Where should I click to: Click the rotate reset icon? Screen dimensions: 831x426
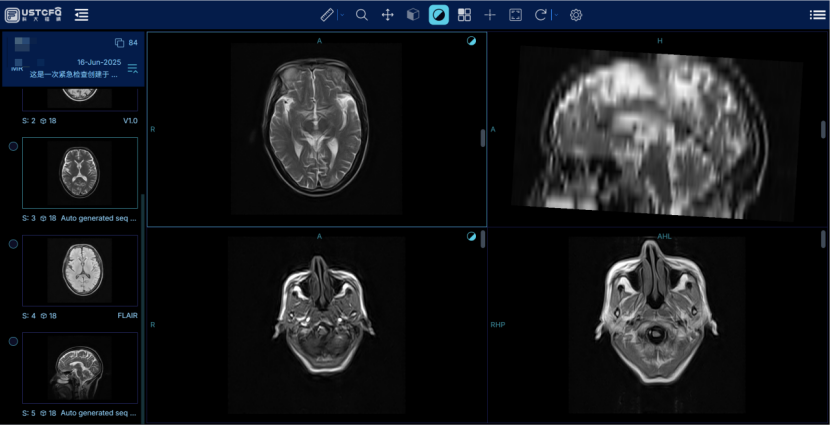(540, 15)
